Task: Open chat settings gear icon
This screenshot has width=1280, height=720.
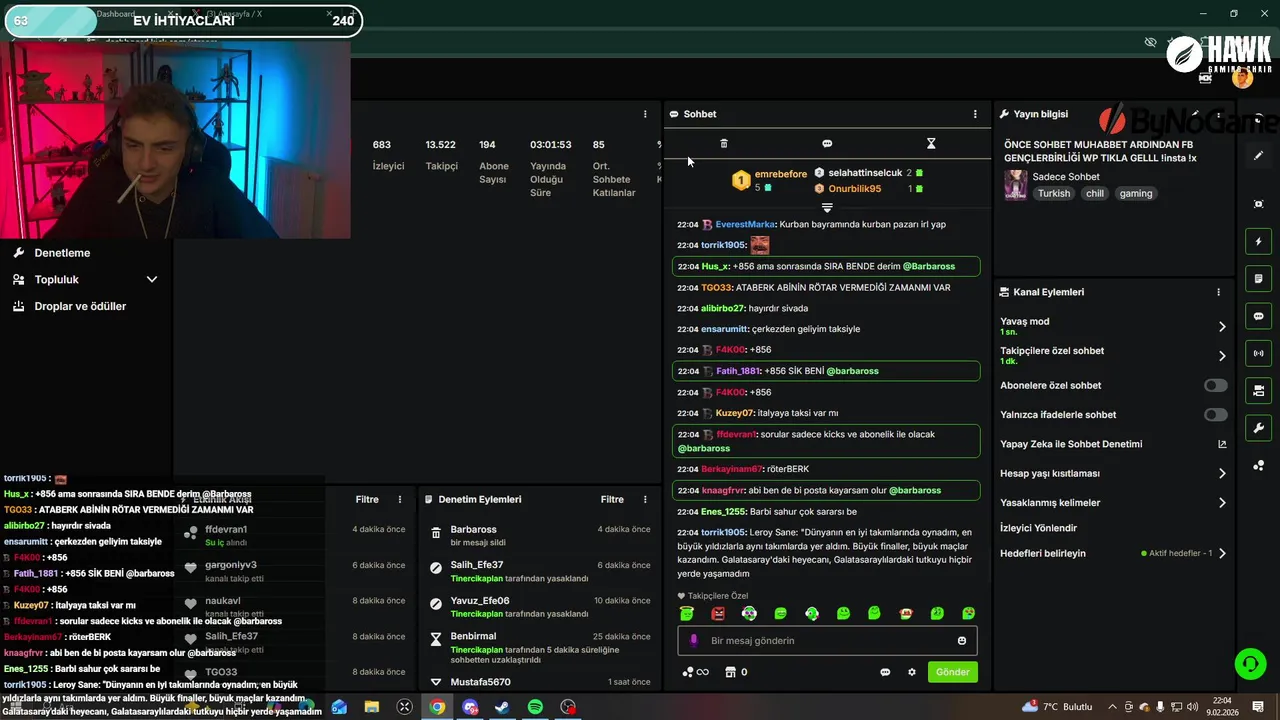Action: [x=912, y=672]
